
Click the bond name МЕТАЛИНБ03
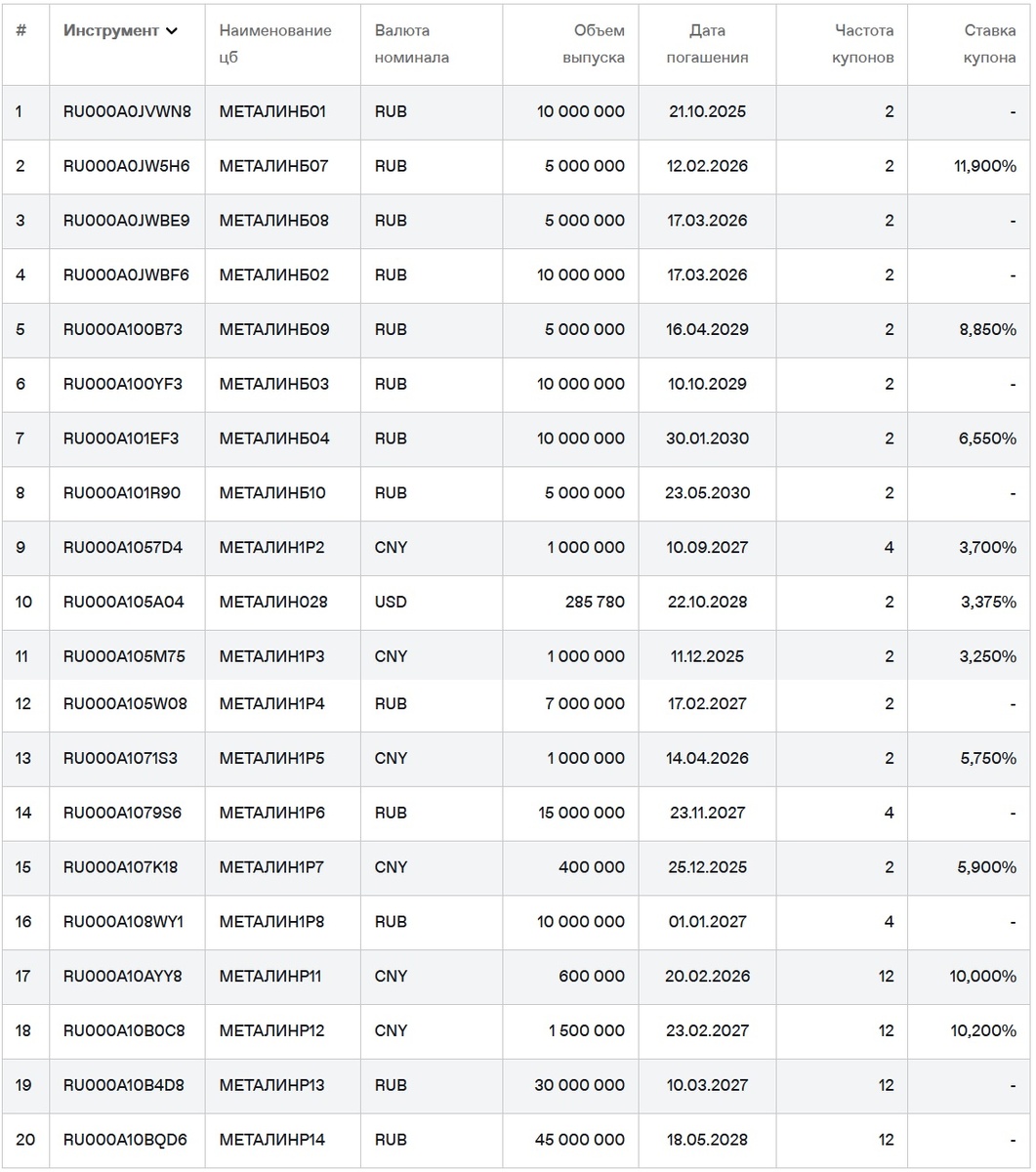click(274, 386)
